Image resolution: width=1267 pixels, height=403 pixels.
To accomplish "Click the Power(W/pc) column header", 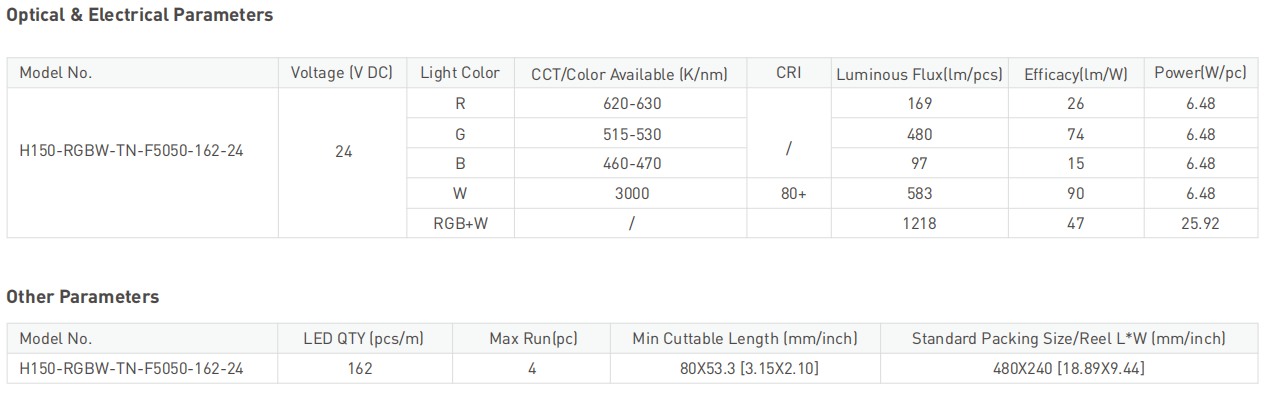I will pyautogui.click(x=1201, y=73).
